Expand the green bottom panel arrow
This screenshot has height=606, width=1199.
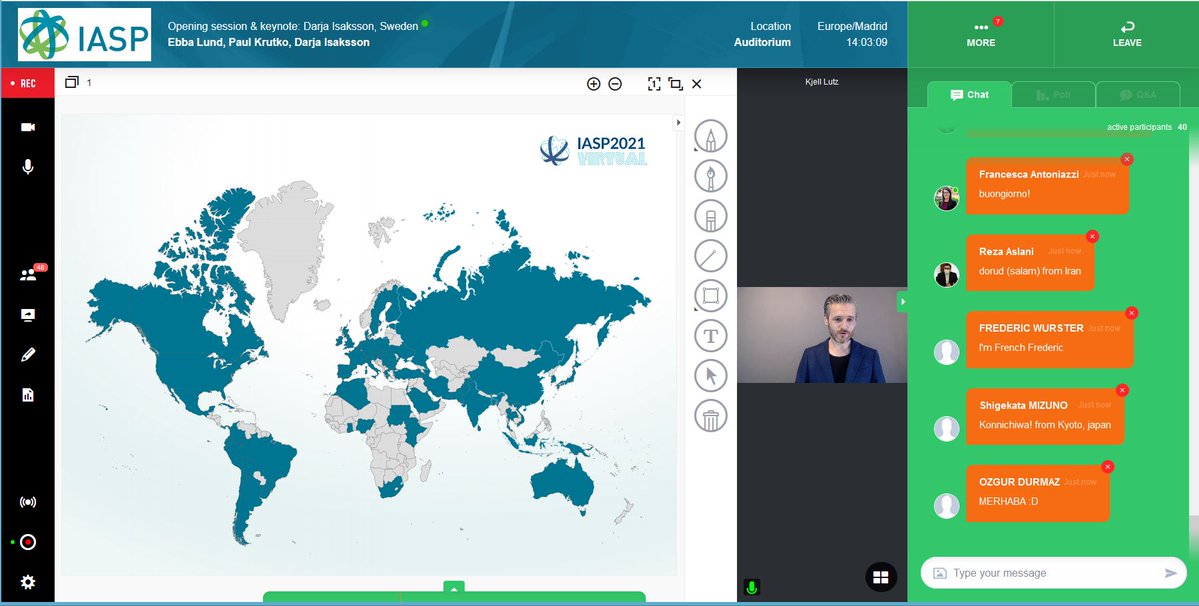click(x=454, y=588)
